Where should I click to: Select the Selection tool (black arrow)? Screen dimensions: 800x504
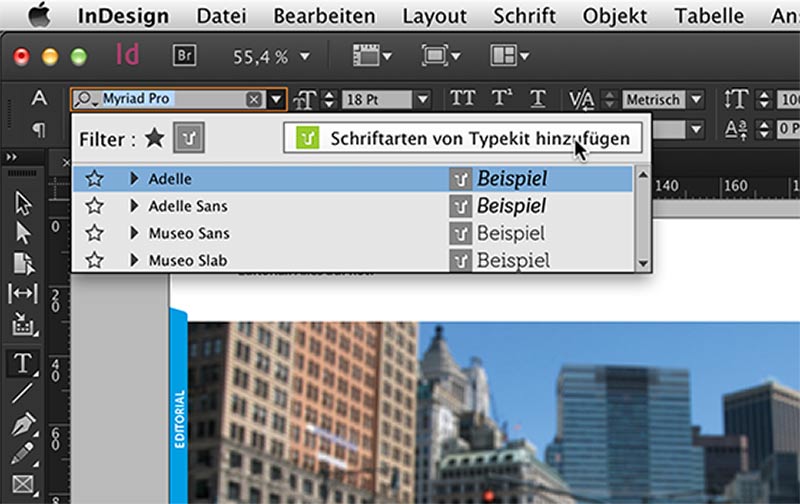click(23, 203)
